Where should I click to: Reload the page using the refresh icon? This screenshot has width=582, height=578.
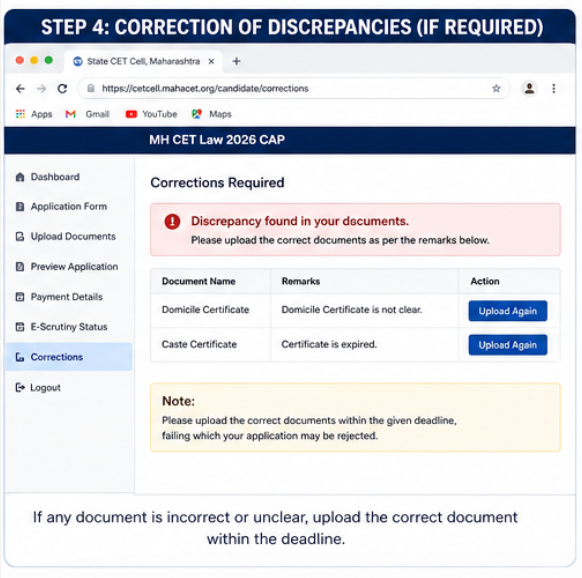(62, 88)
